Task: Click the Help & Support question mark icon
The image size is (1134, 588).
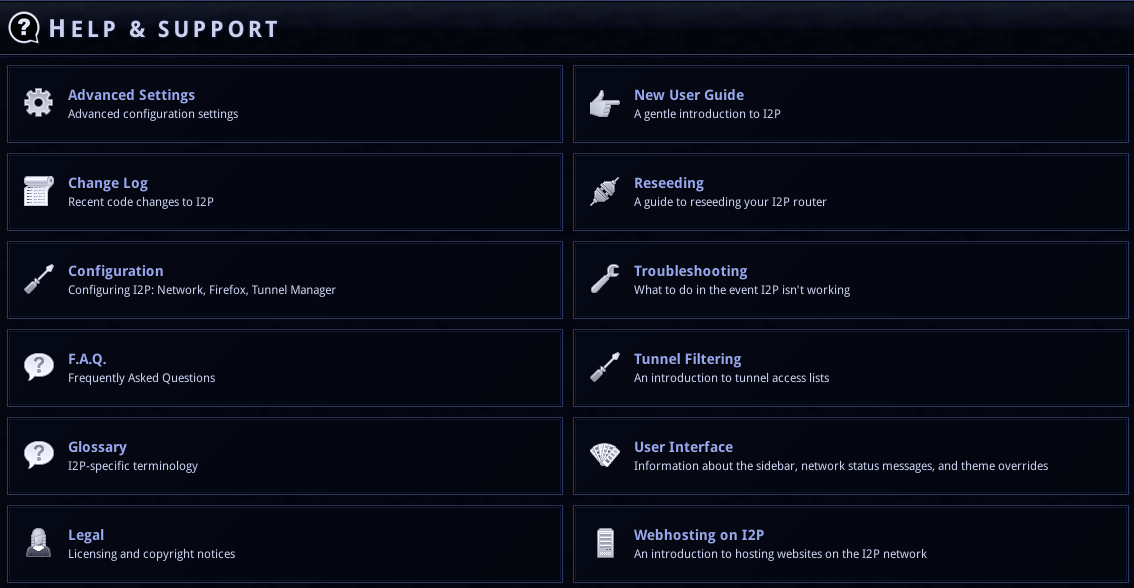Action: coord(24,28)
